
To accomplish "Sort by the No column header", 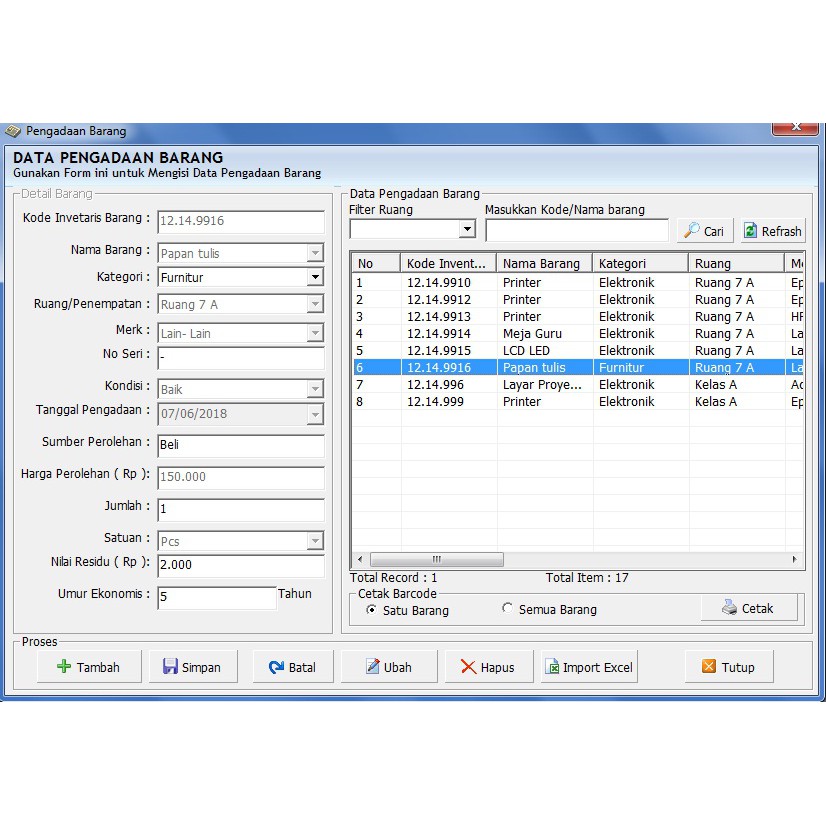I will (x=376, y=263).
